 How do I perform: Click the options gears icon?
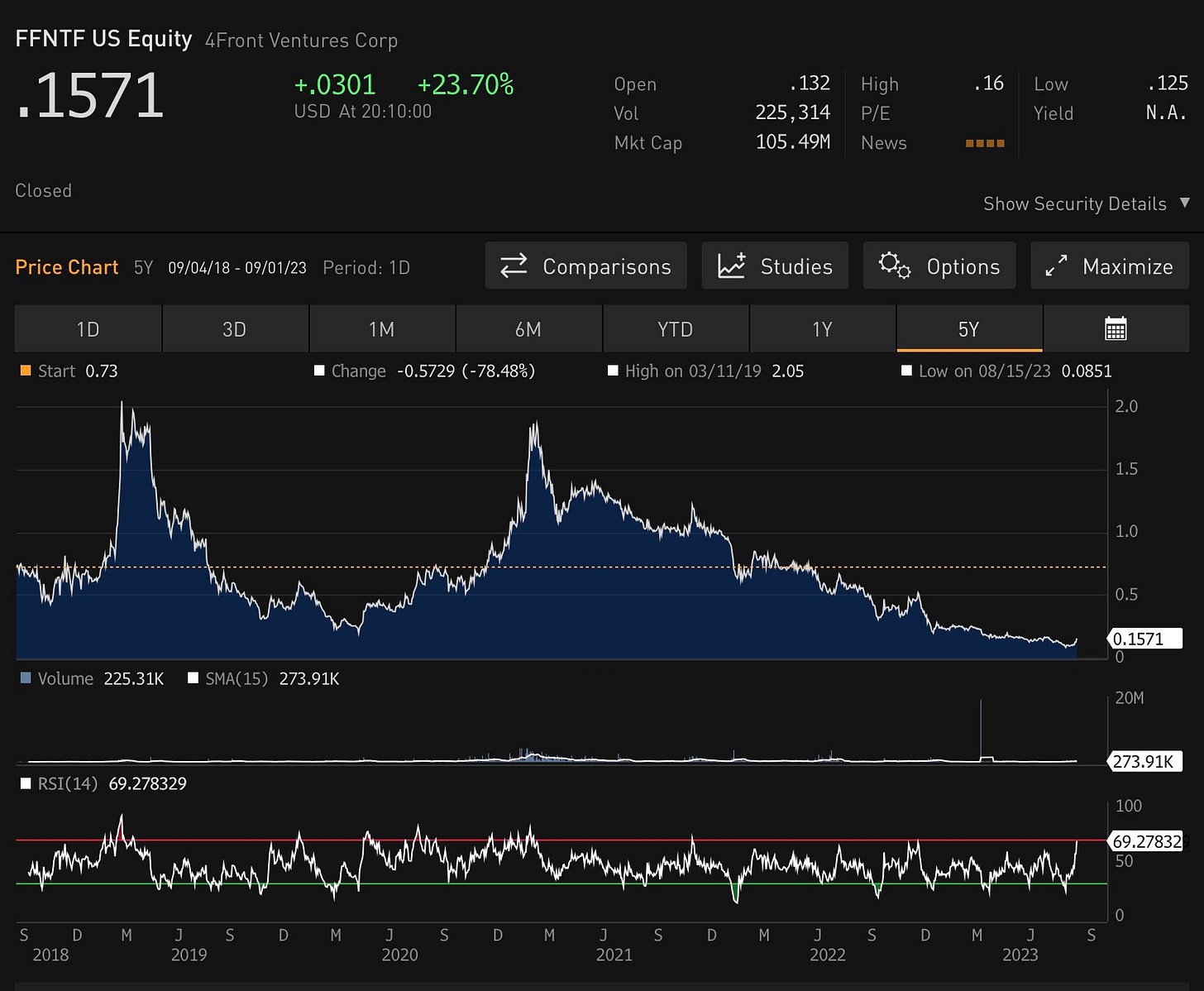[895, 266]
